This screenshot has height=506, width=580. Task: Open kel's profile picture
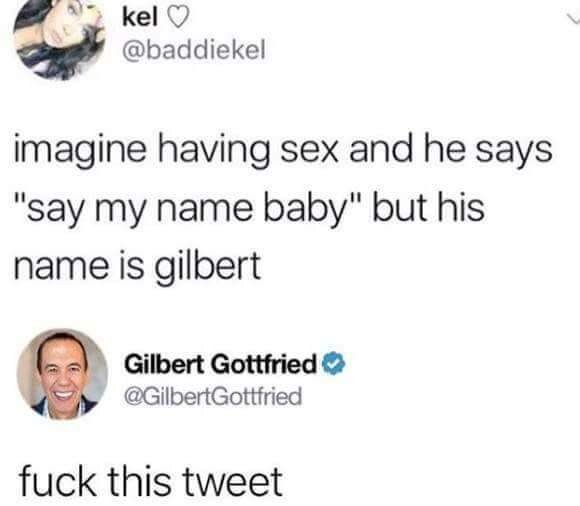coord(61,36)
